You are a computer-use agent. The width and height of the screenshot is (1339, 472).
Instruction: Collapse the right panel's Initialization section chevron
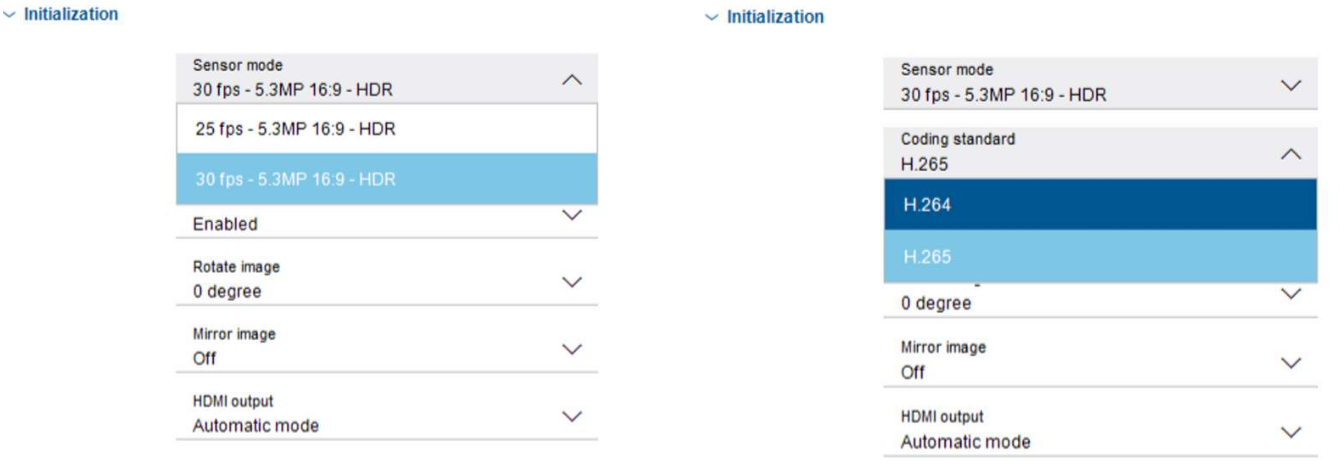712,18
